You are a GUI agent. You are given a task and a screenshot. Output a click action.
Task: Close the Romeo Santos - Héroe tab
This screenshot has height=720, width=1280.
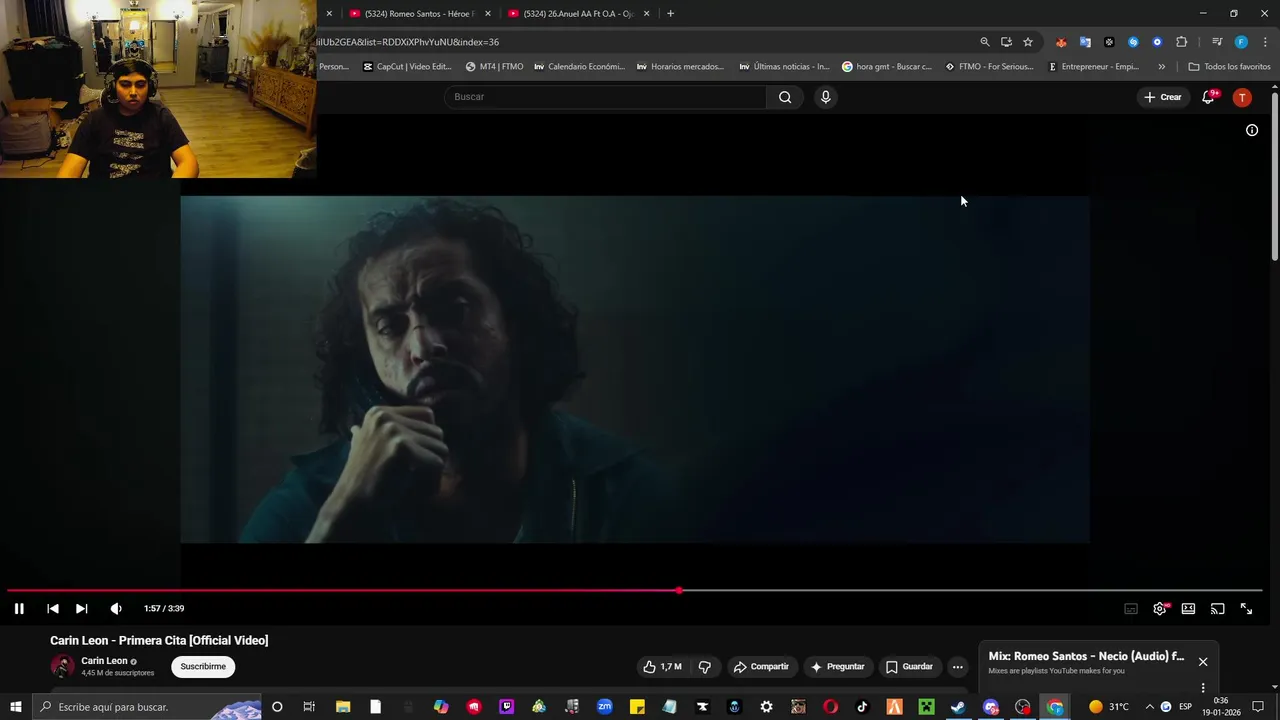pos(488,14)
